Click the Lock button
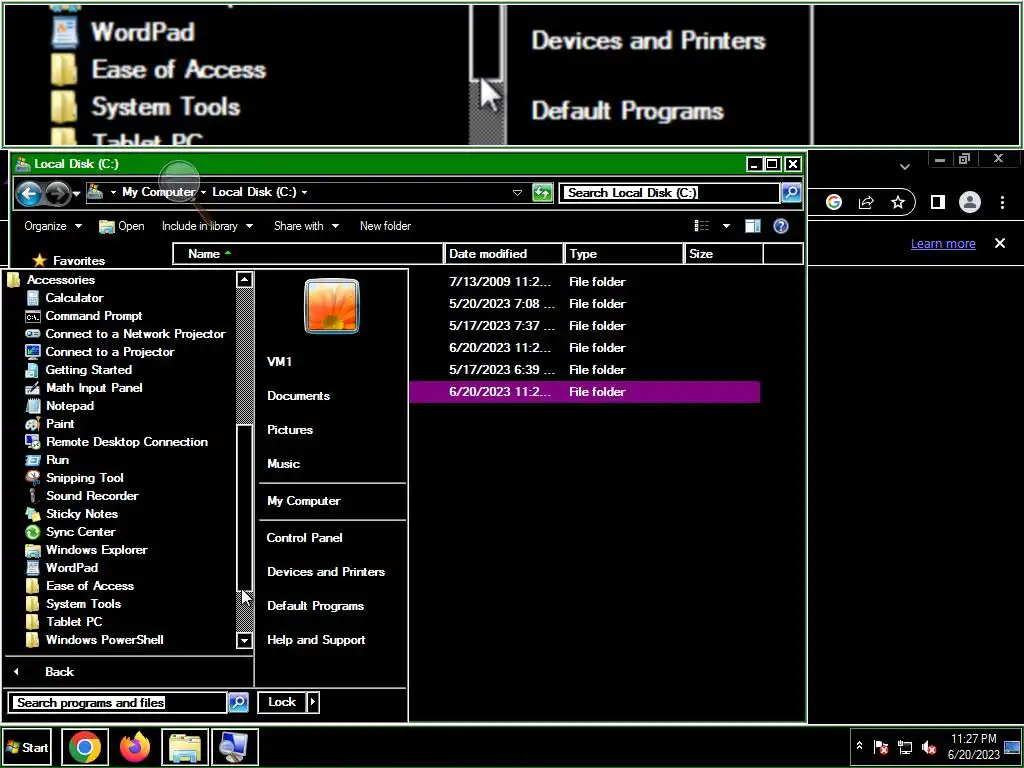Viewport: 1024px width, 768px height. coord(282,702)
